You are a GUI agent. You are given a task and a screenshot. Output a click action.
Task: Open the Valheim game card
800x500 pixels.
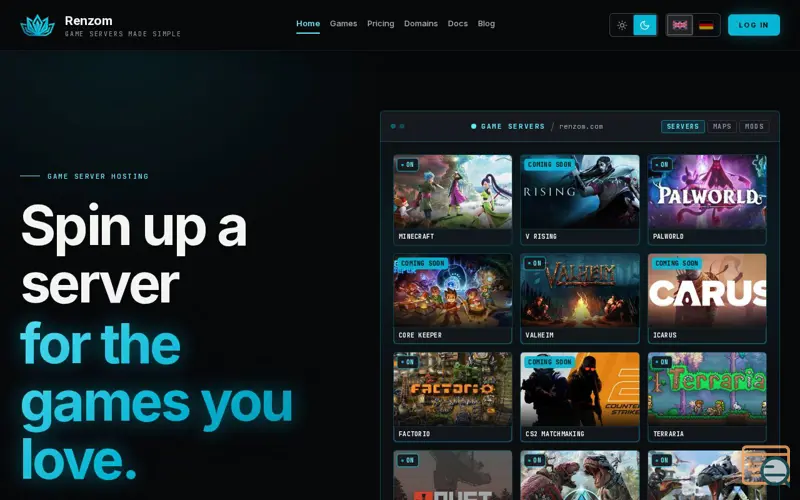click(580, 298)
